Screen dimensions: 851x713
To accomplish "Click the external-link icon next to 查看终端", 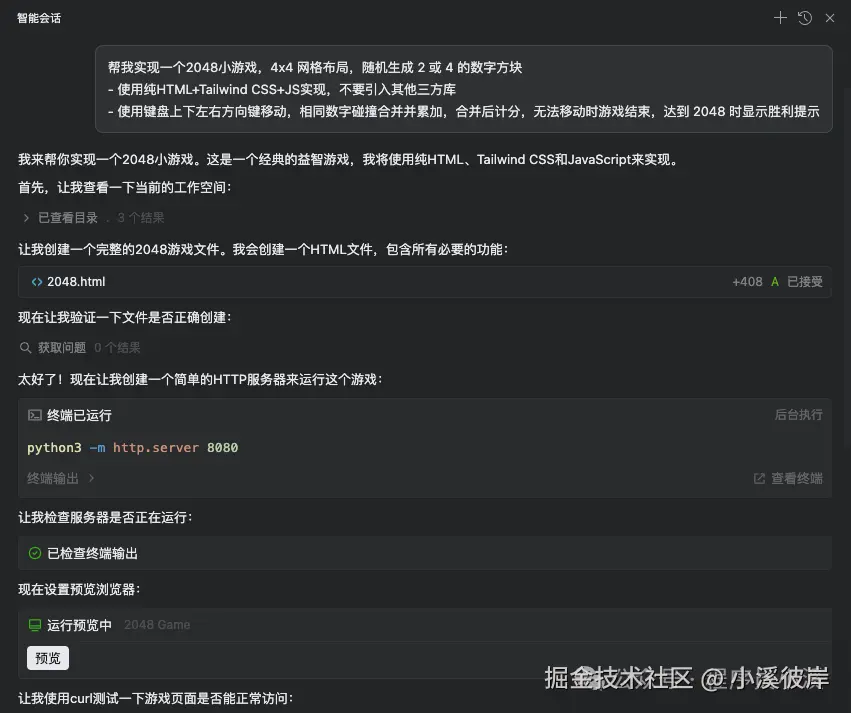I will coord(759,478).
